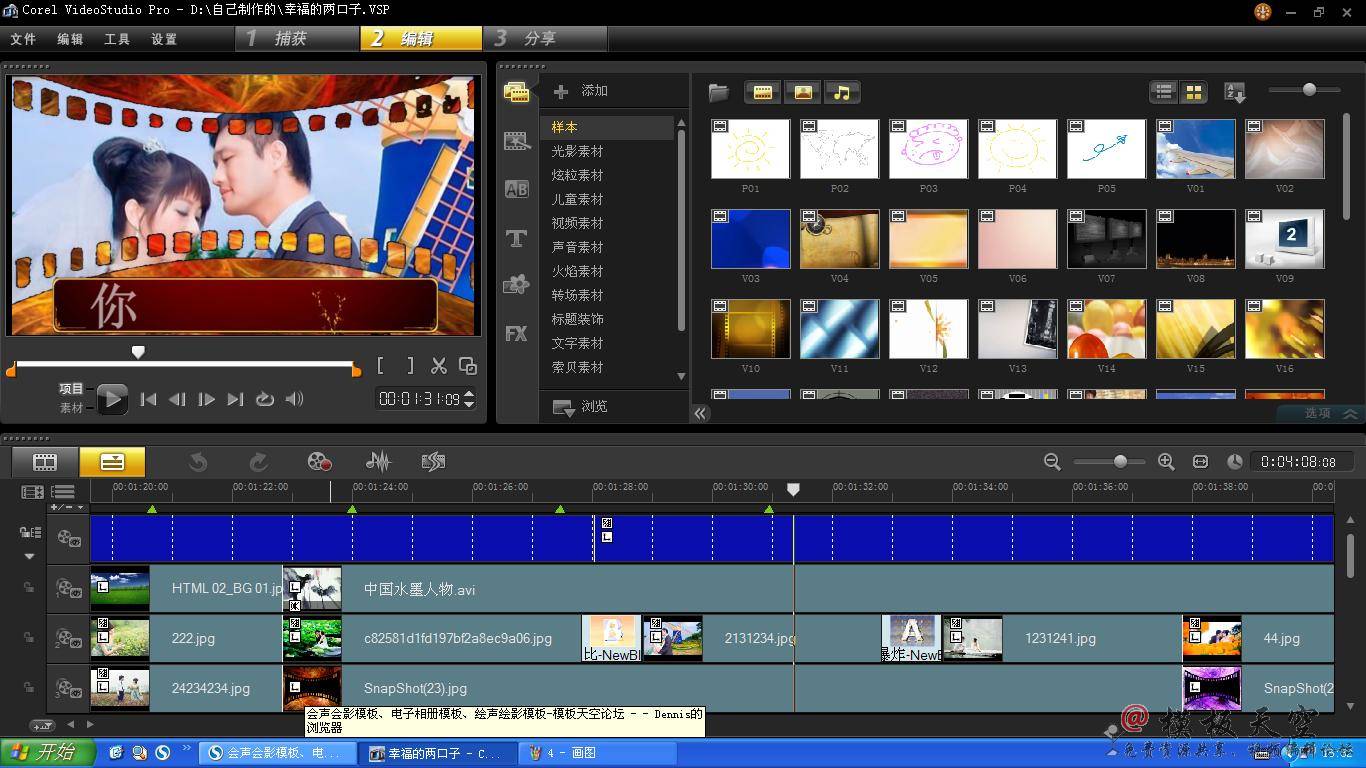Zoom in on the timeline
Image resolution: width=1366 pixels, height=768 pixels.
coord(1166,461)
